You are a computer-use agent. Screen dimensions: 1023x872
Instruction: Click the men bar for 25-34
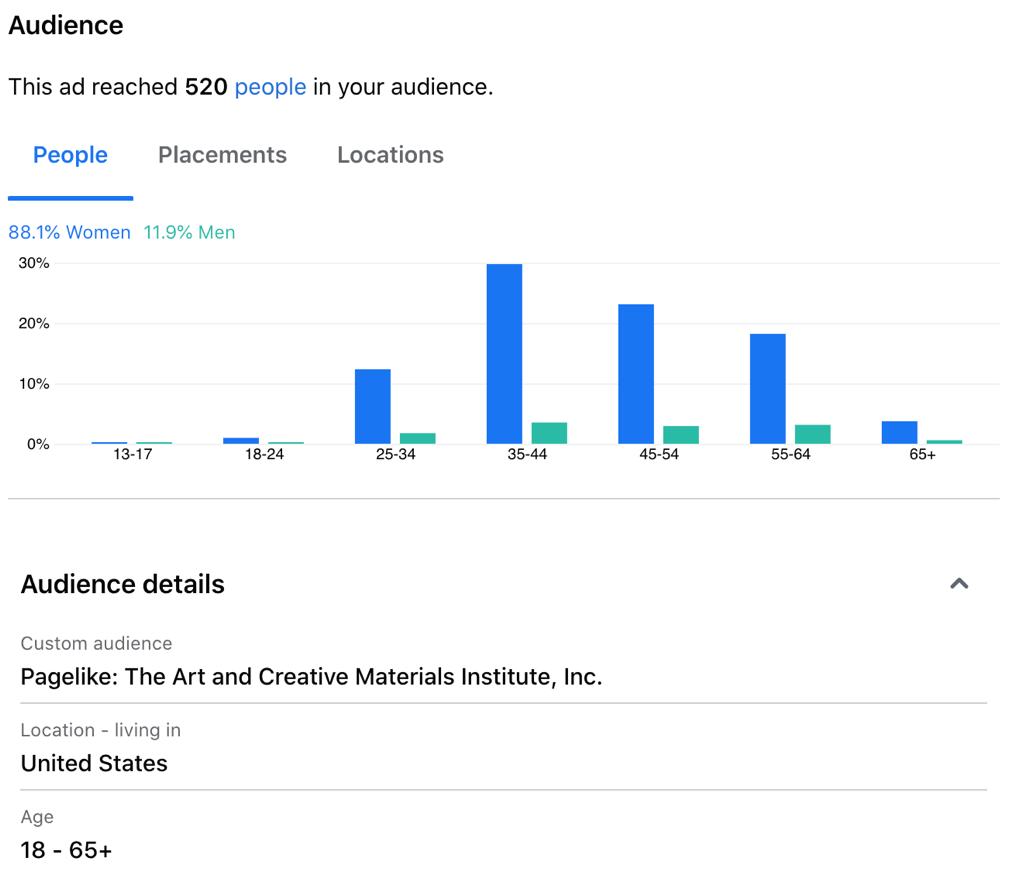pos(418,438)
